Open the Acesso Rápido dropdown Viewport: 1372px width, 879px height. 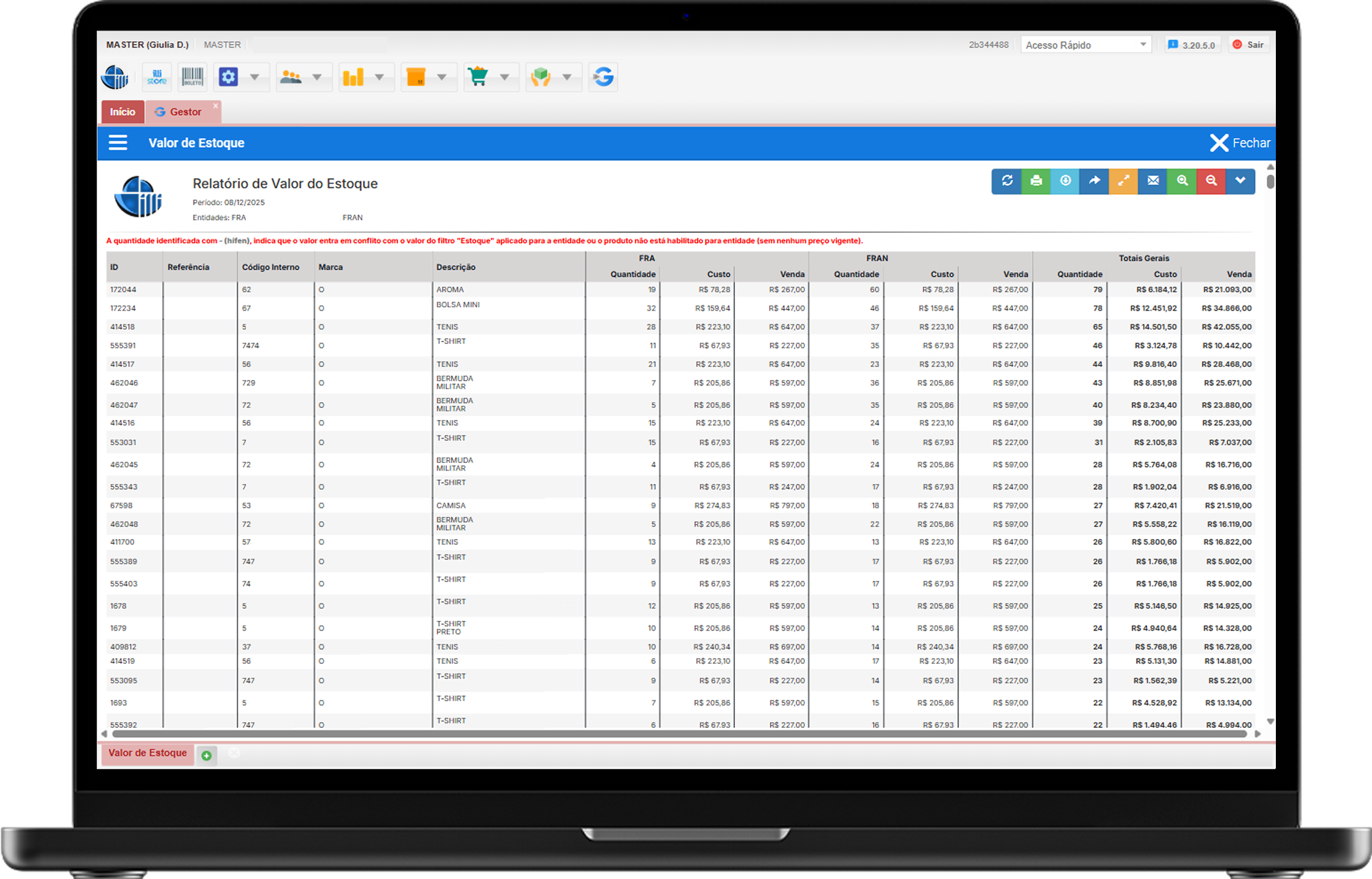tap(1086, 44)
